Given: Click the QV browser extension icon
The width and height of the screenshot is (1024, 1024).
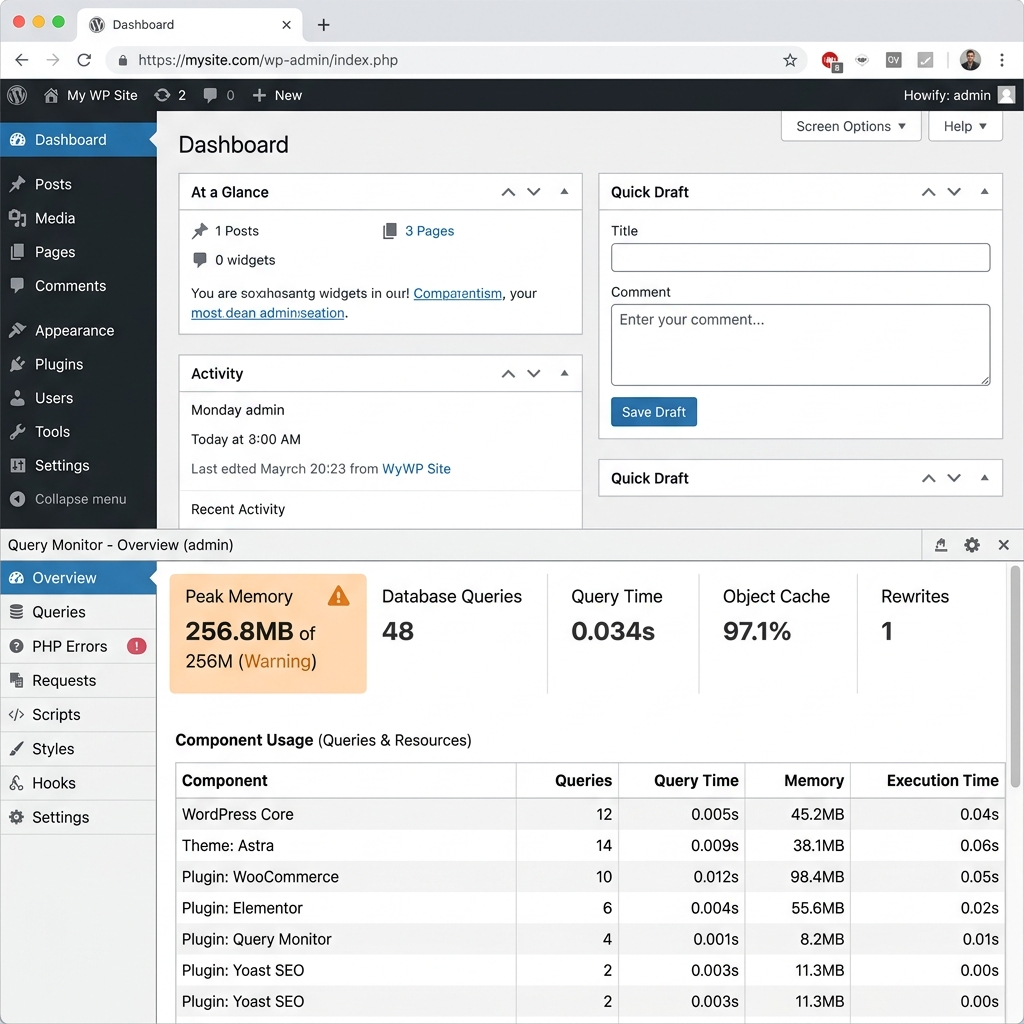Looking at the screenshot, I should click(x=893, y=60).
